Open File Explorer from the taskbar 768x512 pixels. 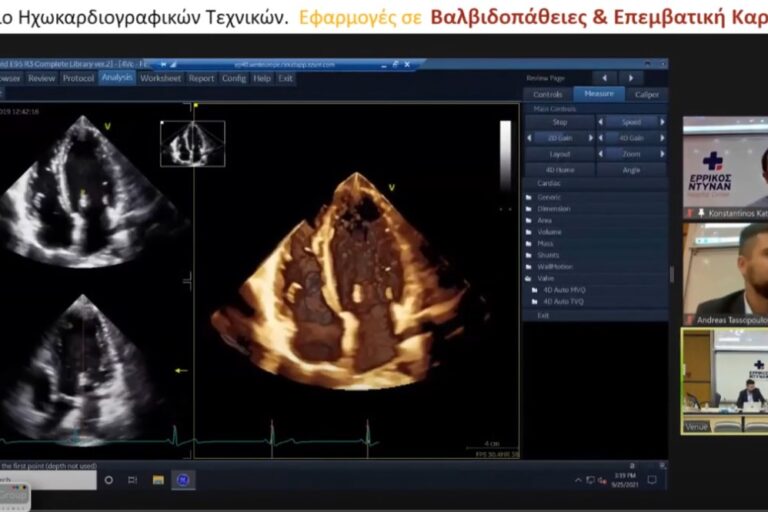point(158,480)
